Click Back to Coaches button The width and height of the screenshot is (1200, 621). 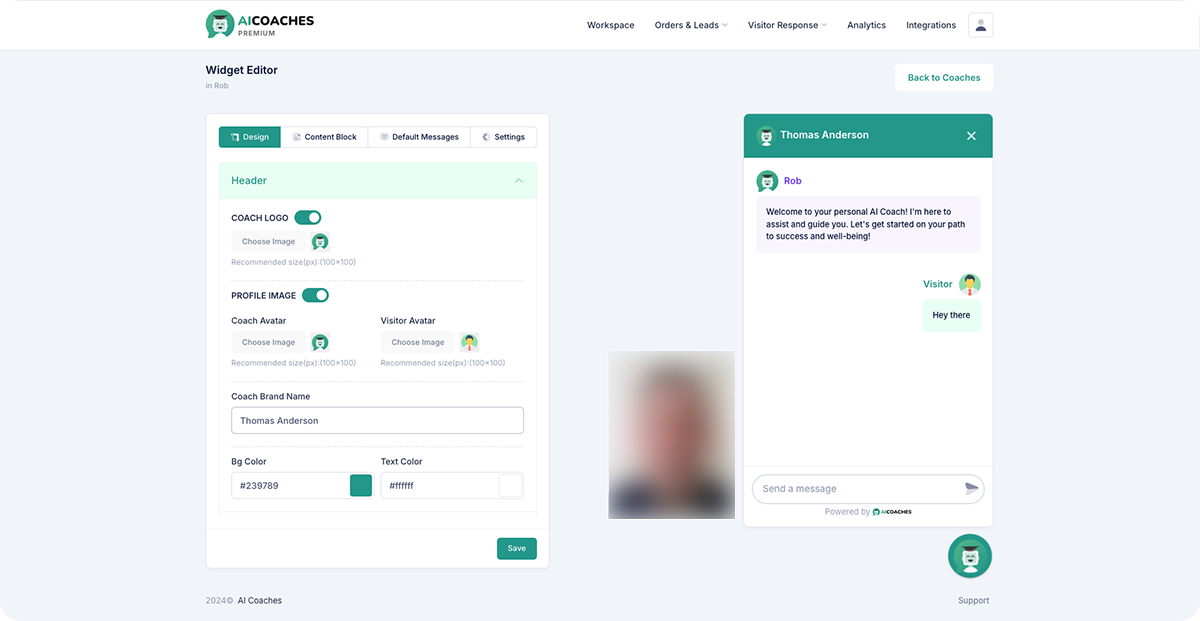pos(943,77)
